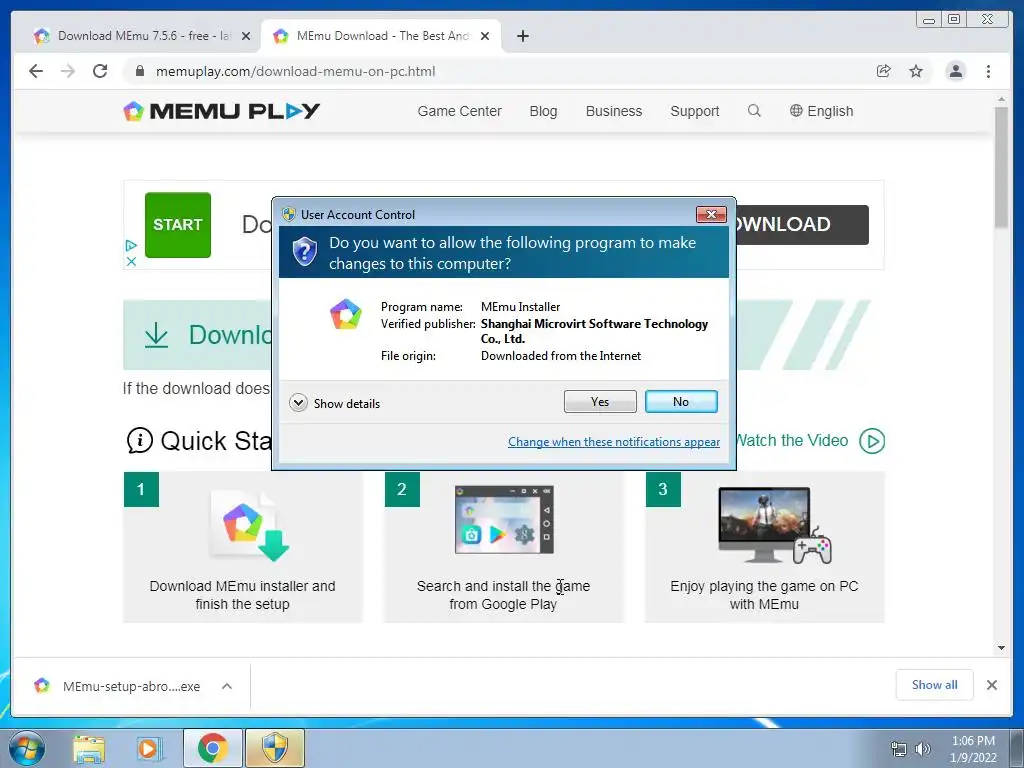Viewport: 1024px width, 768px height.
Task: Click 'Watch the Video' link
Action: (792, 441)
